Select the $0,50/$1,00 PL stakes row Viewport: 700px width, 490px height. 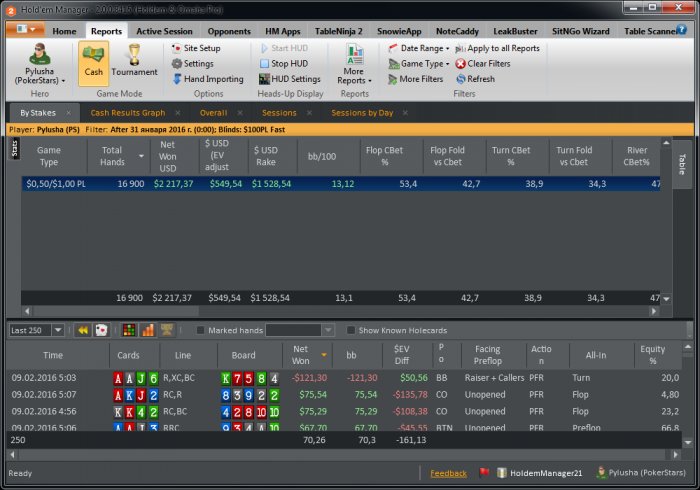coord(342,184)
